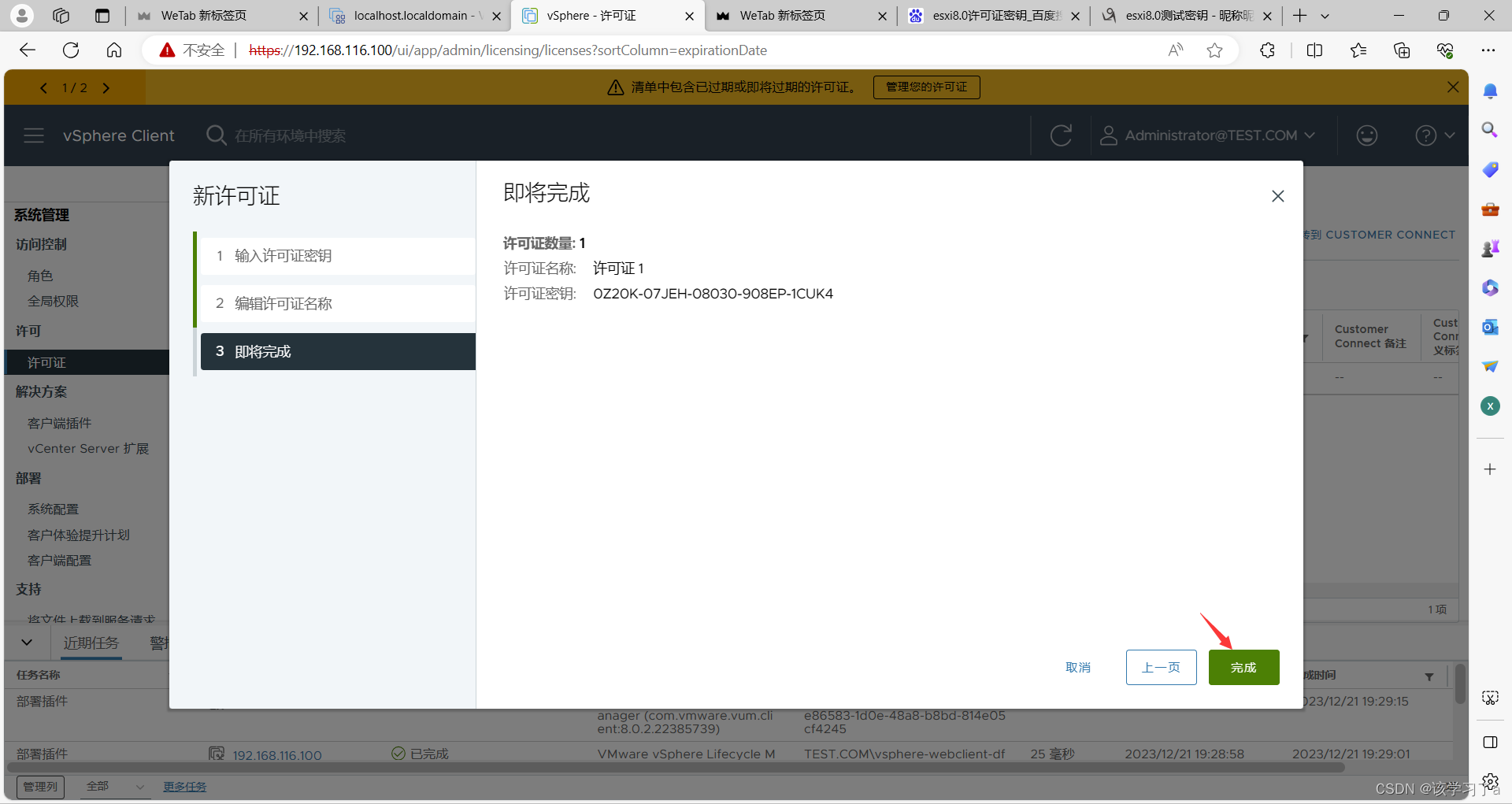This screenshot has height=804, width=1512.
Task: Open the favorites list icon
Action: (1358, 50)
